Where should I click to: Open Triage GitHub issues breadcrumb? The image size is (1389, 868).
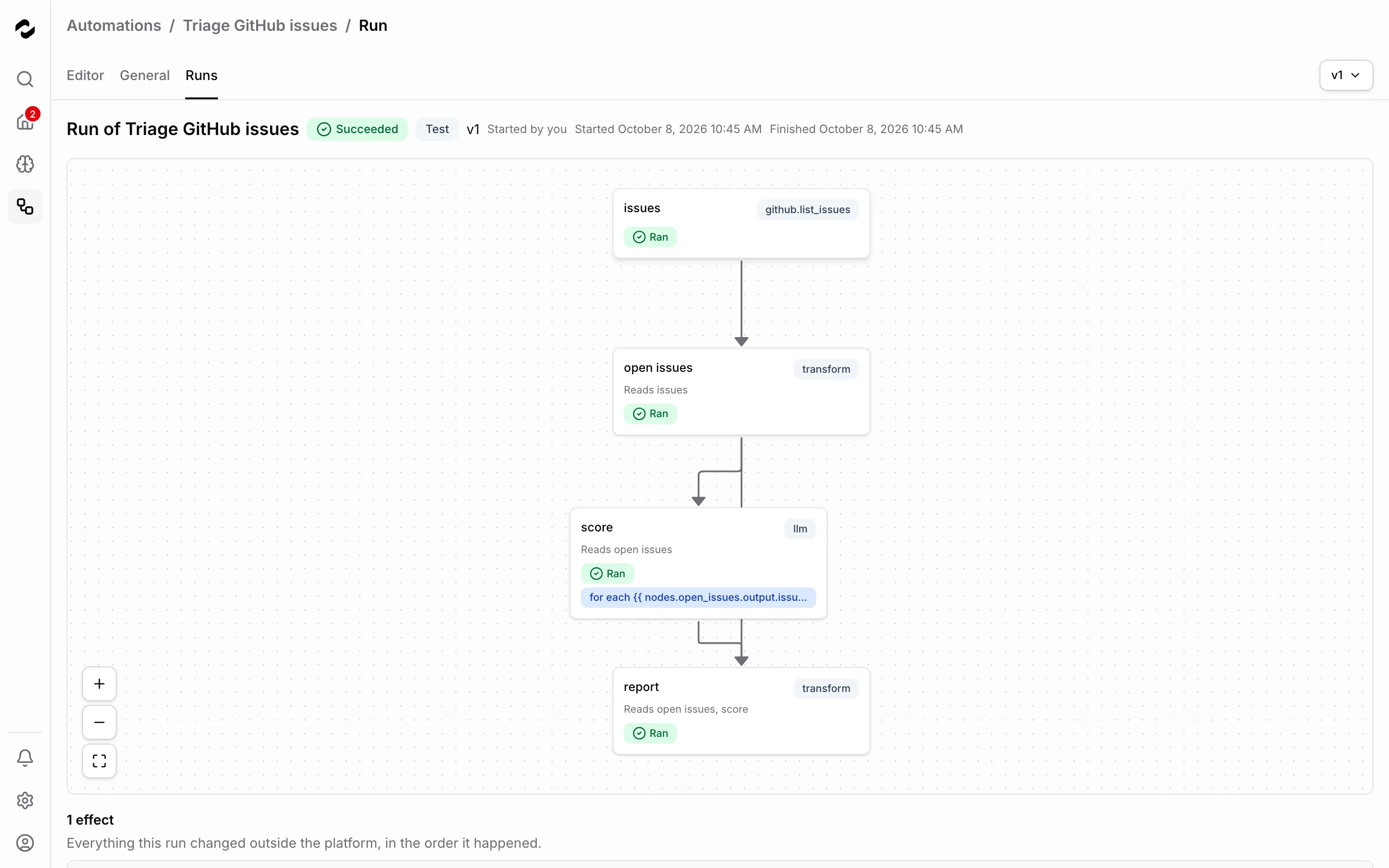click(x=260, y=26)
